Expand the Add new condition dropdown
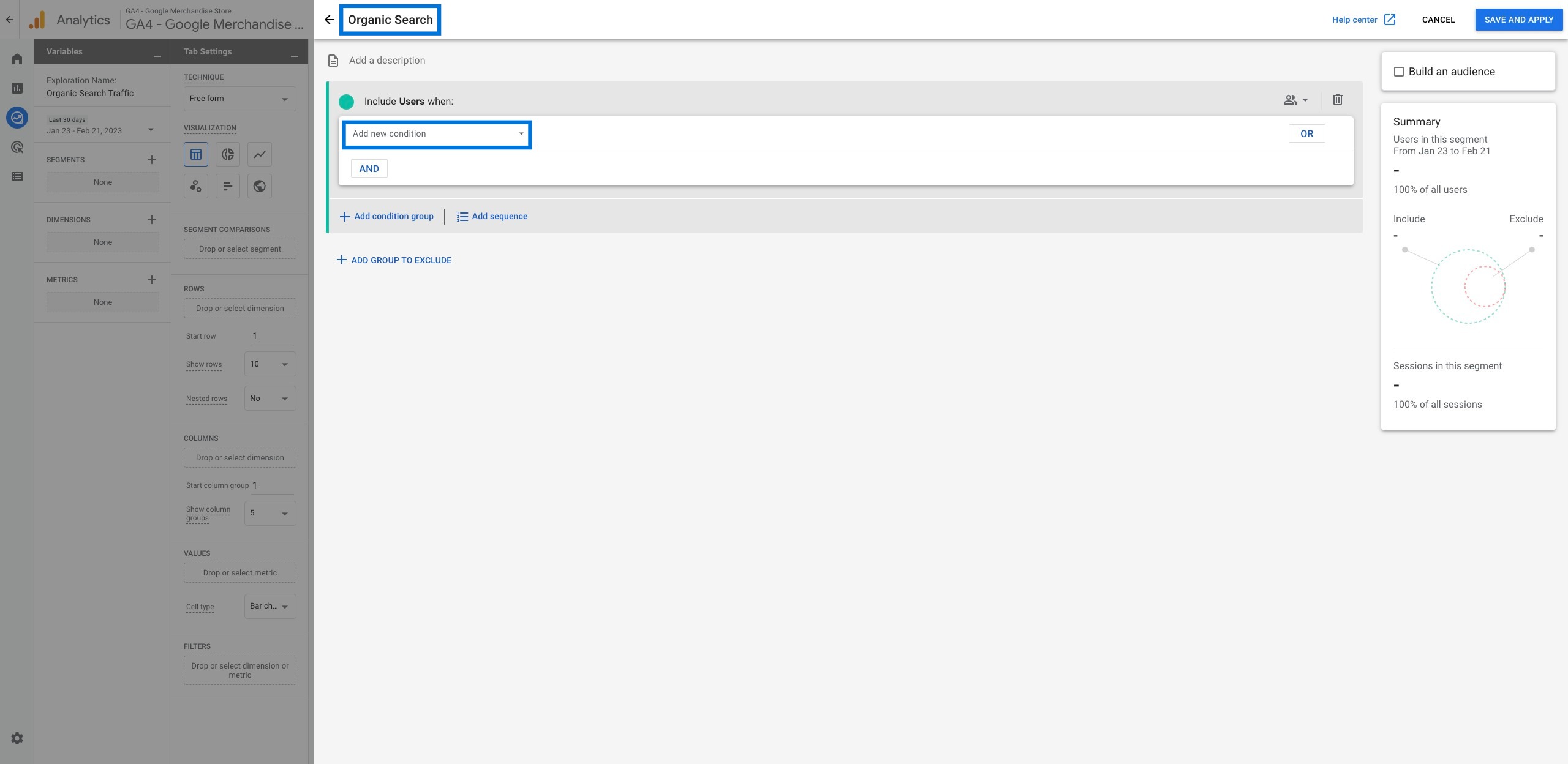Image resolution: width=1568 pixels, height=764 pixels. [436, 133]
